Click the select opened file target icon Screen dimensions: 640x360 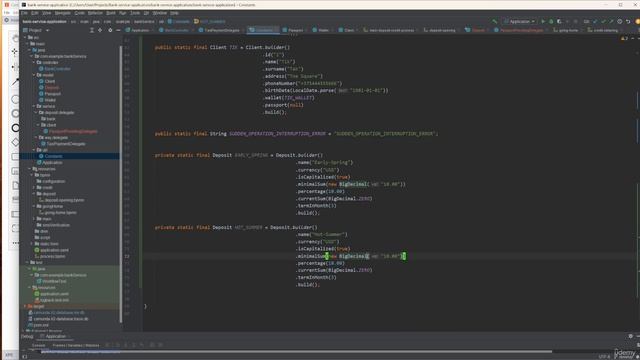(100, 30)
